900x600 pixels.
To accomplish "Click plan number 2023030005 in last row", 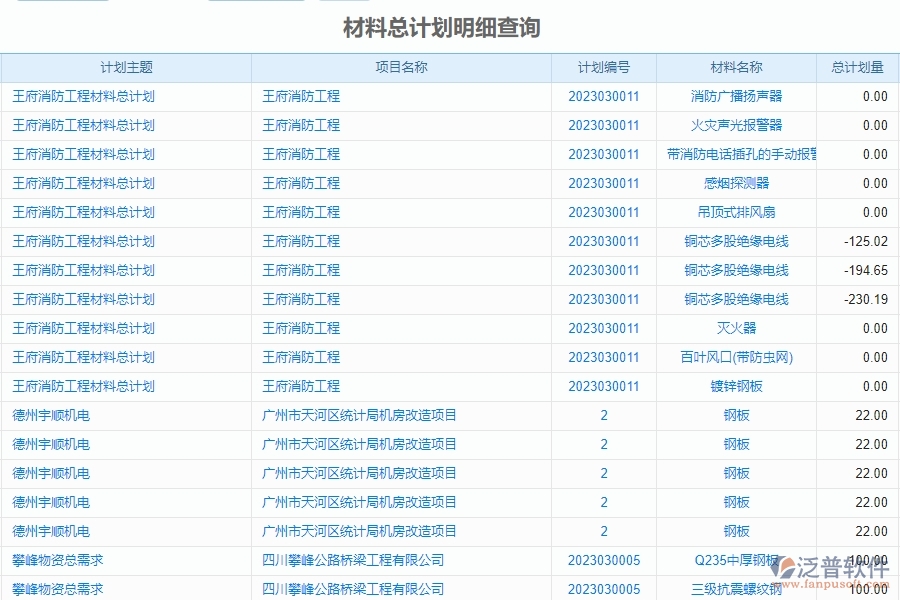I will 603,589.
